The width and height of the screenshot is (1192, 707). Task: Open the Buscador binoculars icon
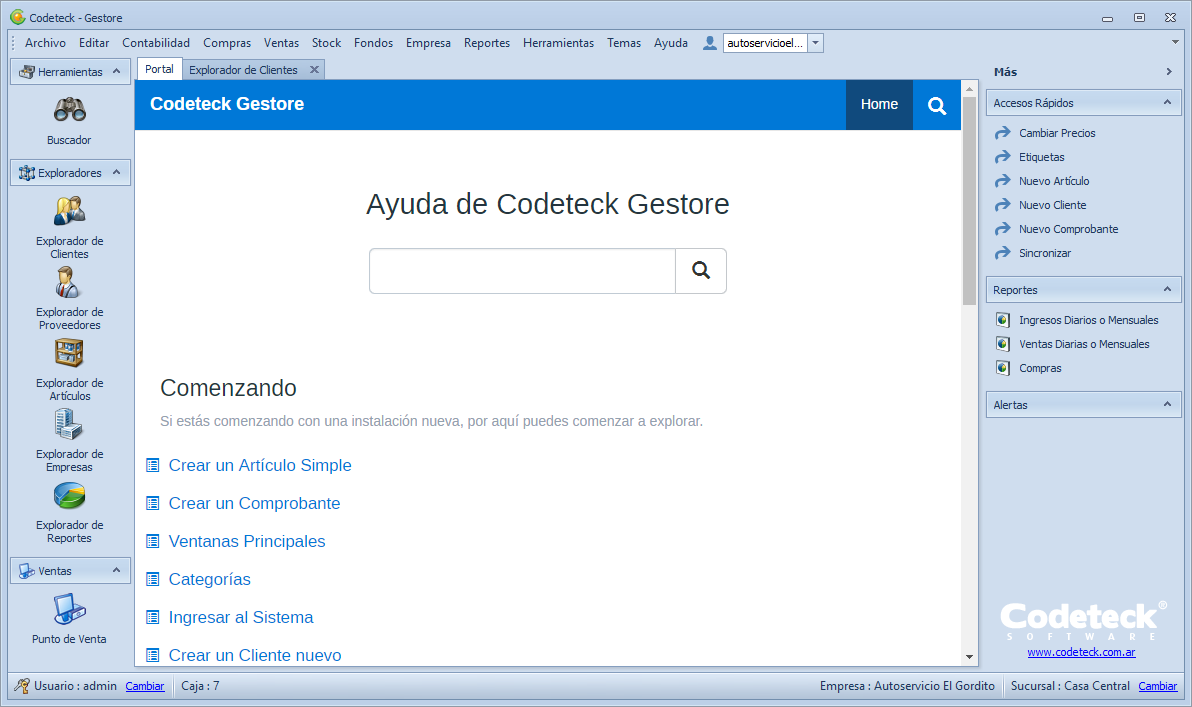click(69, 110)
